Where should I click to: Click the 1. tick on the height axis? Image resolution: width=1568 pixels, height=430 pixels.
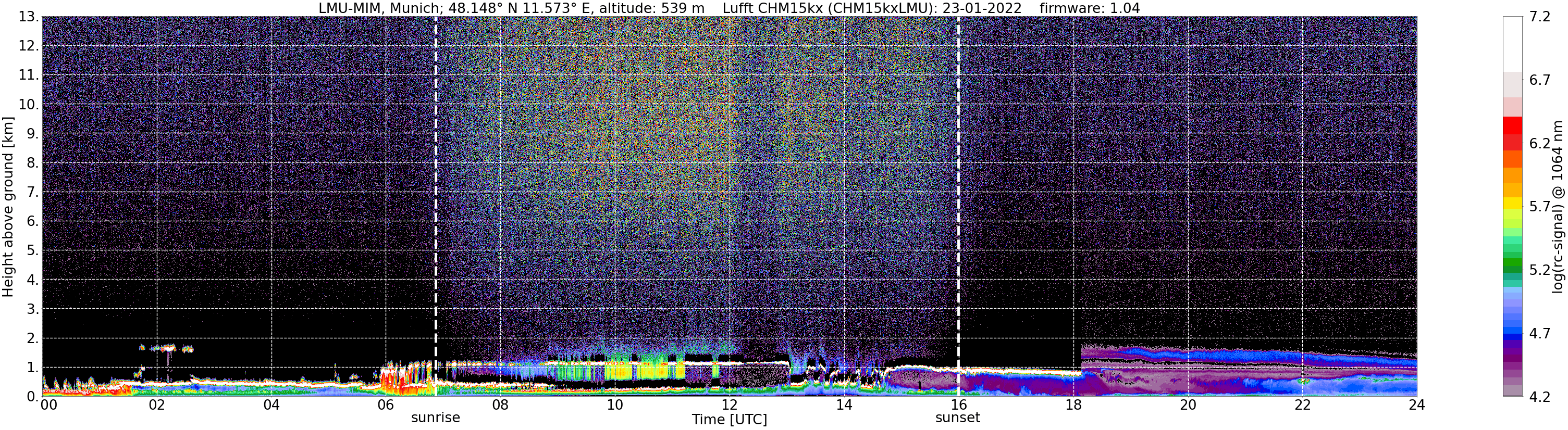[x=33, y=368]
